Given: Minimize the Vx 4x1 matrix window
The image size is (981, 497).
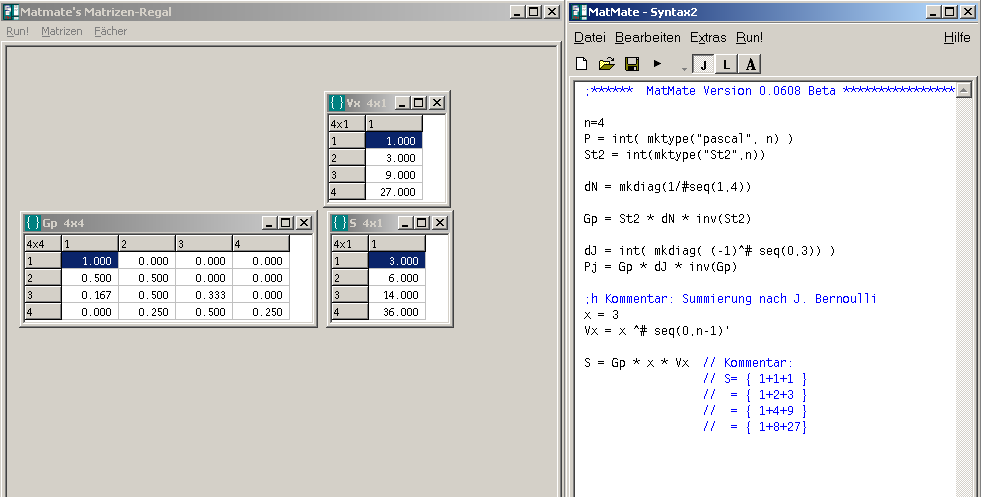Looking at the screenshot, I should (x=402, y=103).
